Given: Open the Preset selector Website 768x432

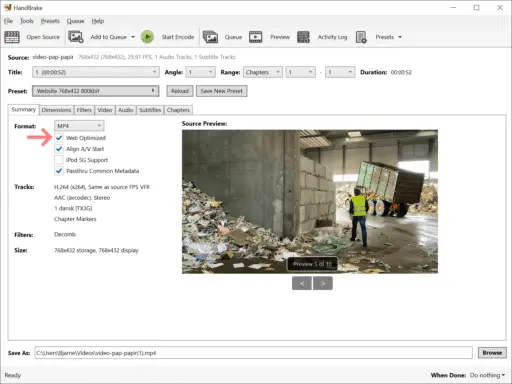Looking at the screenshot, I should point(96,91).
